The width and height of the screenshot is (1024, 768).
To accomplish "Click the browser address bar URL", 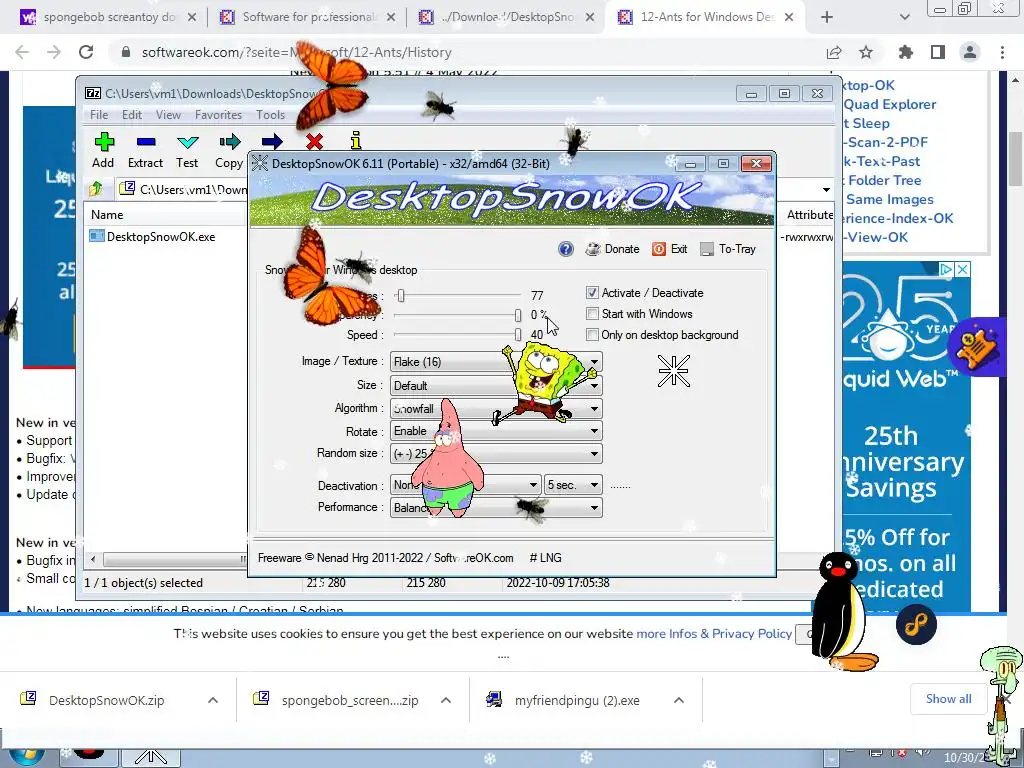I will point(296,52).
